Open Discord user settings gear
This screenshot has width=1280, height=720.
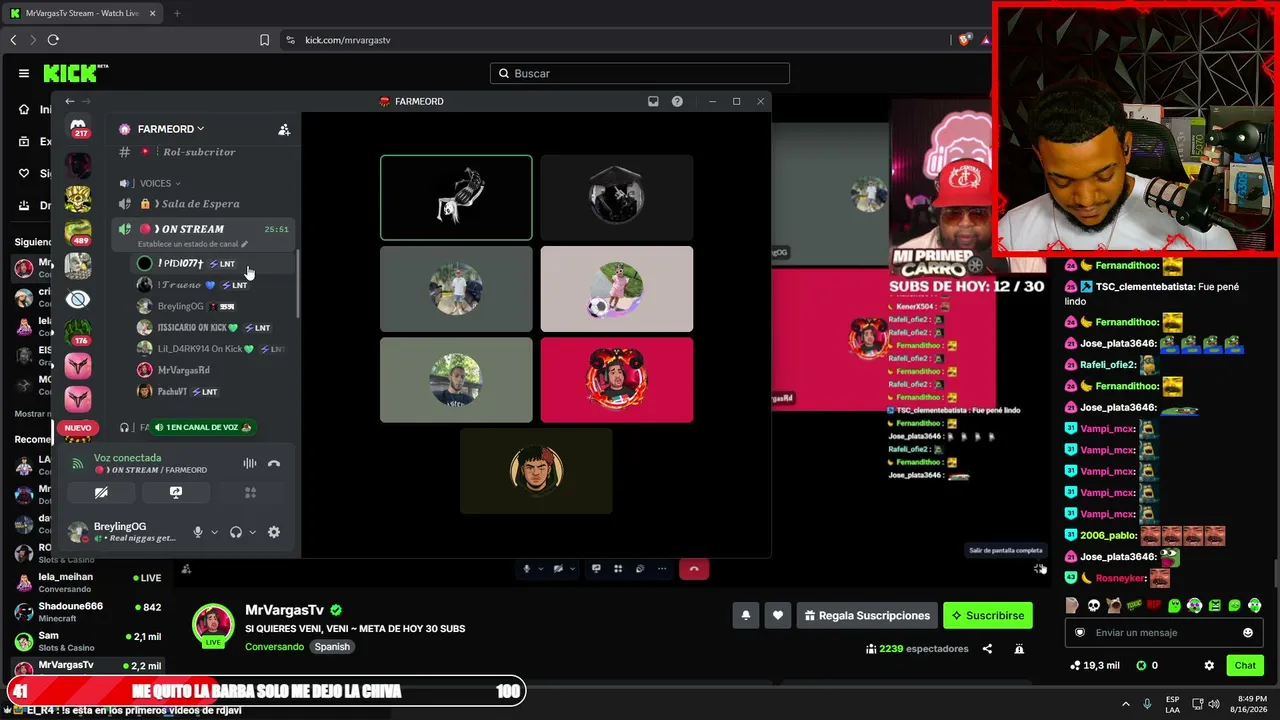(274, 532)
